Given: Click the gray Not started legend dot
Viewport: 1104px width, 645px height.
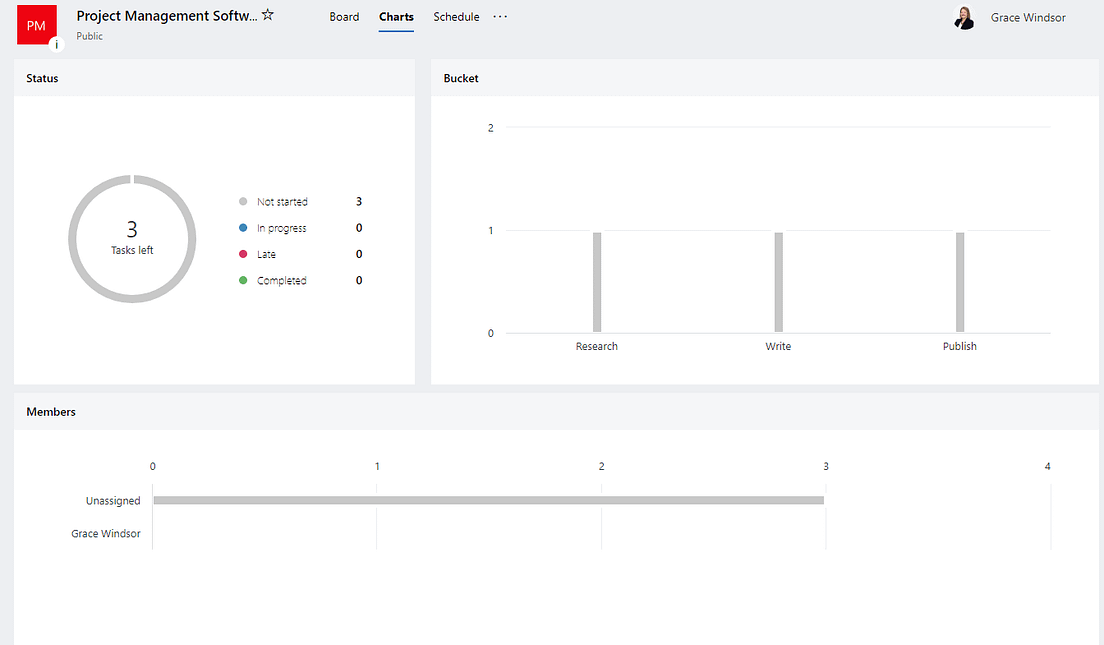Looking at the screenshot, I should pyautogui.click(x=243, y=201).
